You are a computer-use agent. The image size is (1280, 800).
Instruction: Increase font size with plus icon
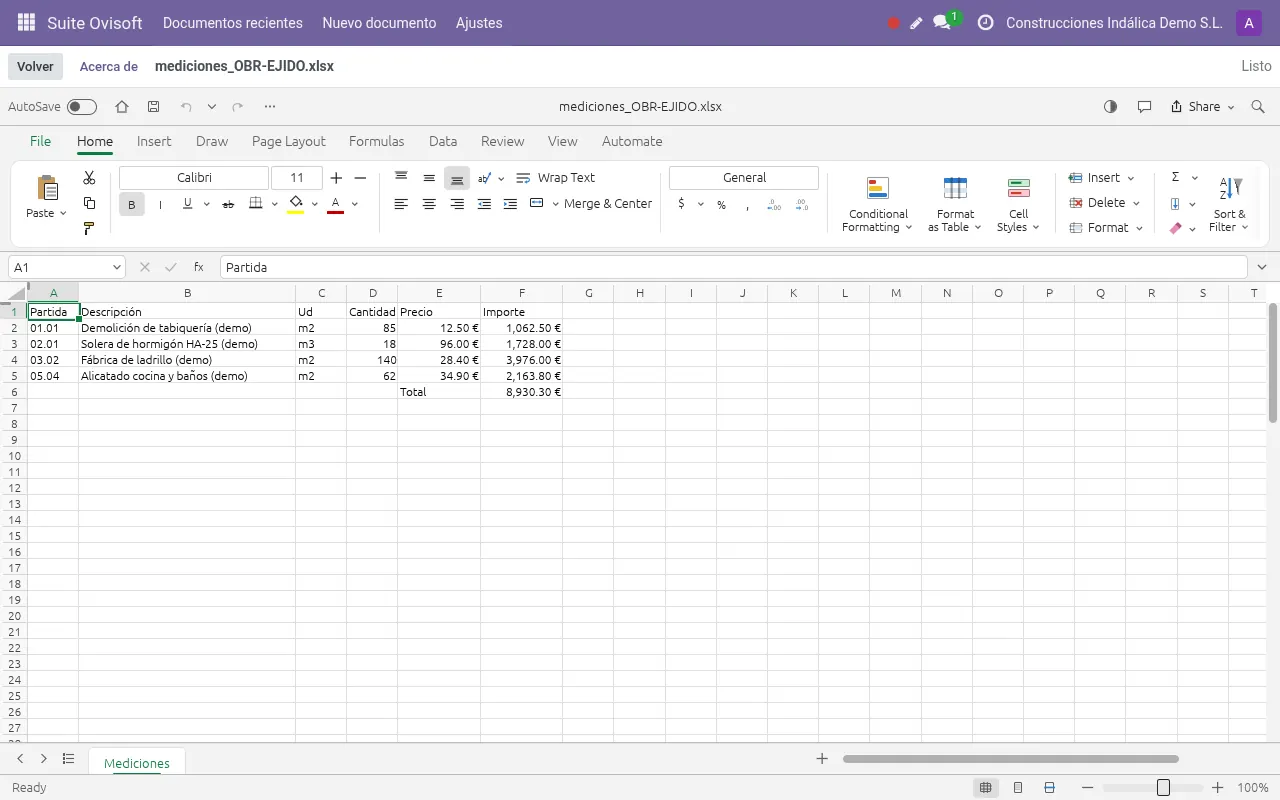pos(336,178)
